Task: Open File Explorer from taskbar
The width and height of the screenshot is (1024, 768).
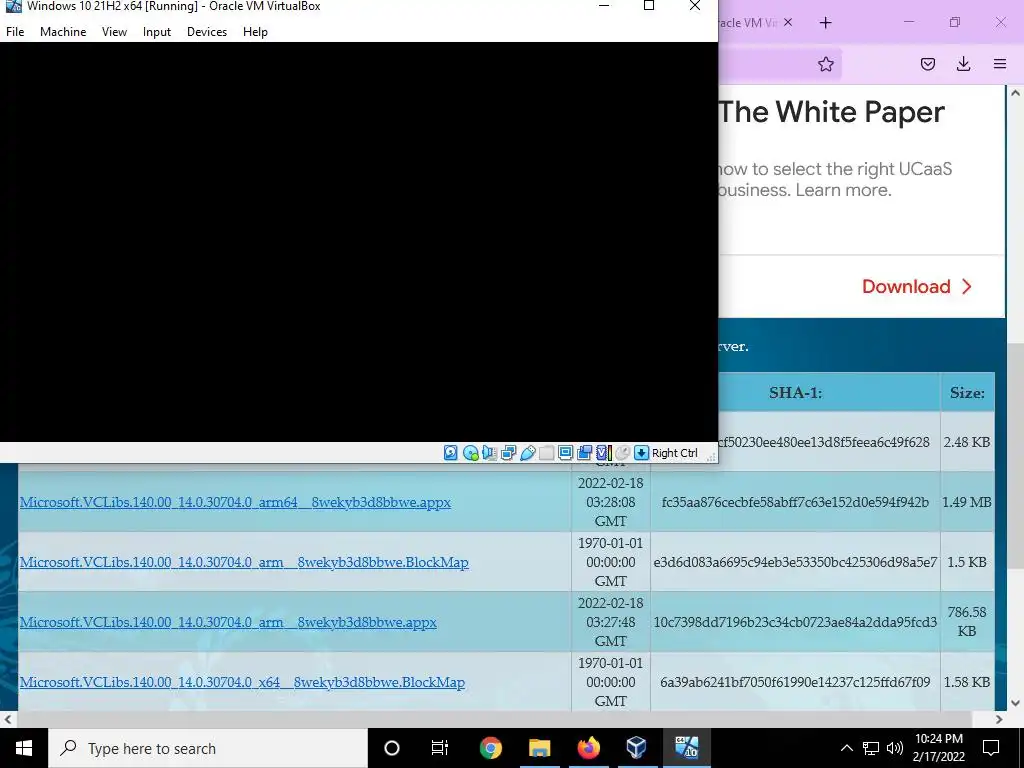Action: point(539,748)
